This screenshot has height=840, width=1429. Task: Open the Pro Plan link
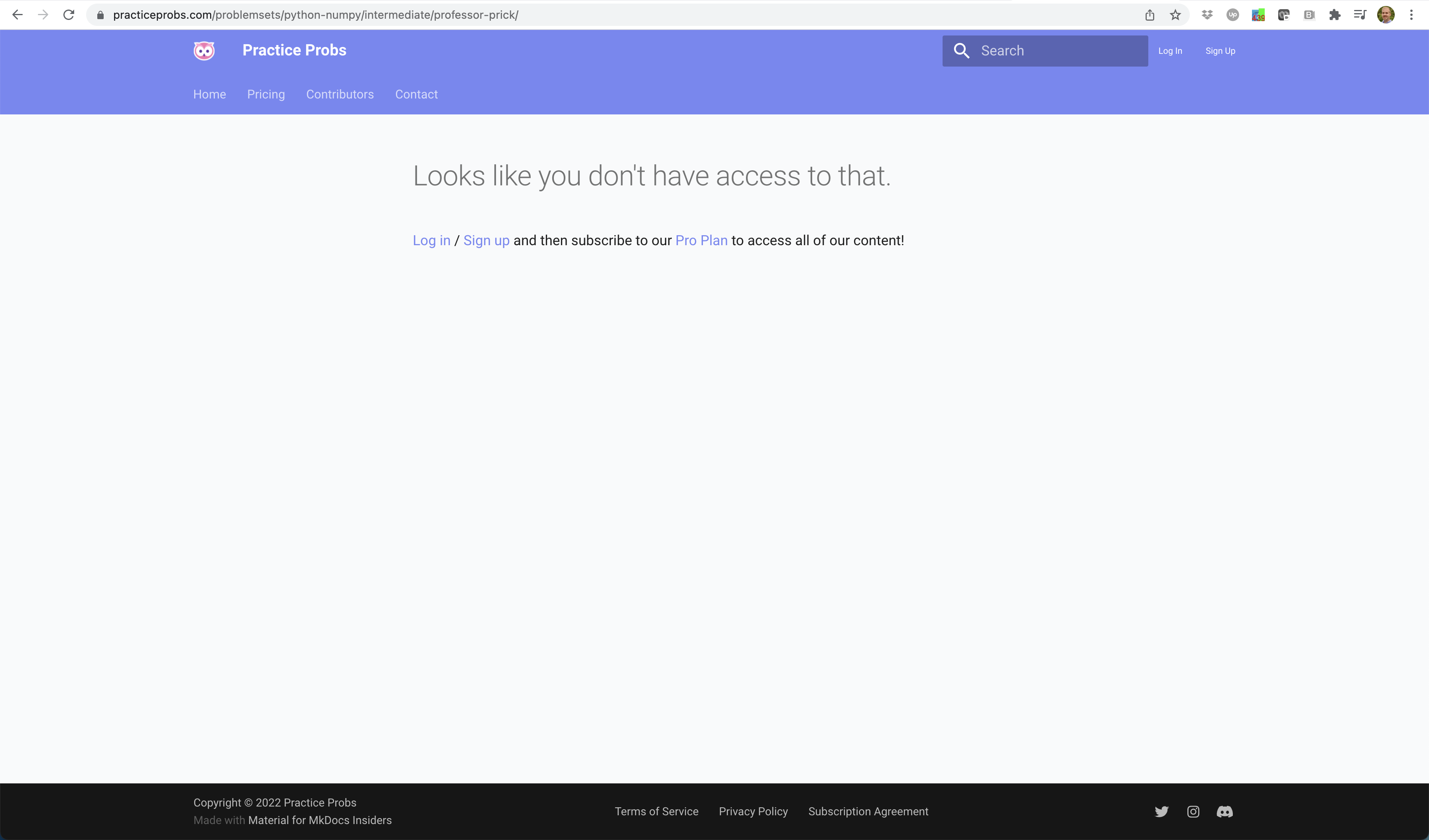pos(701,240)
